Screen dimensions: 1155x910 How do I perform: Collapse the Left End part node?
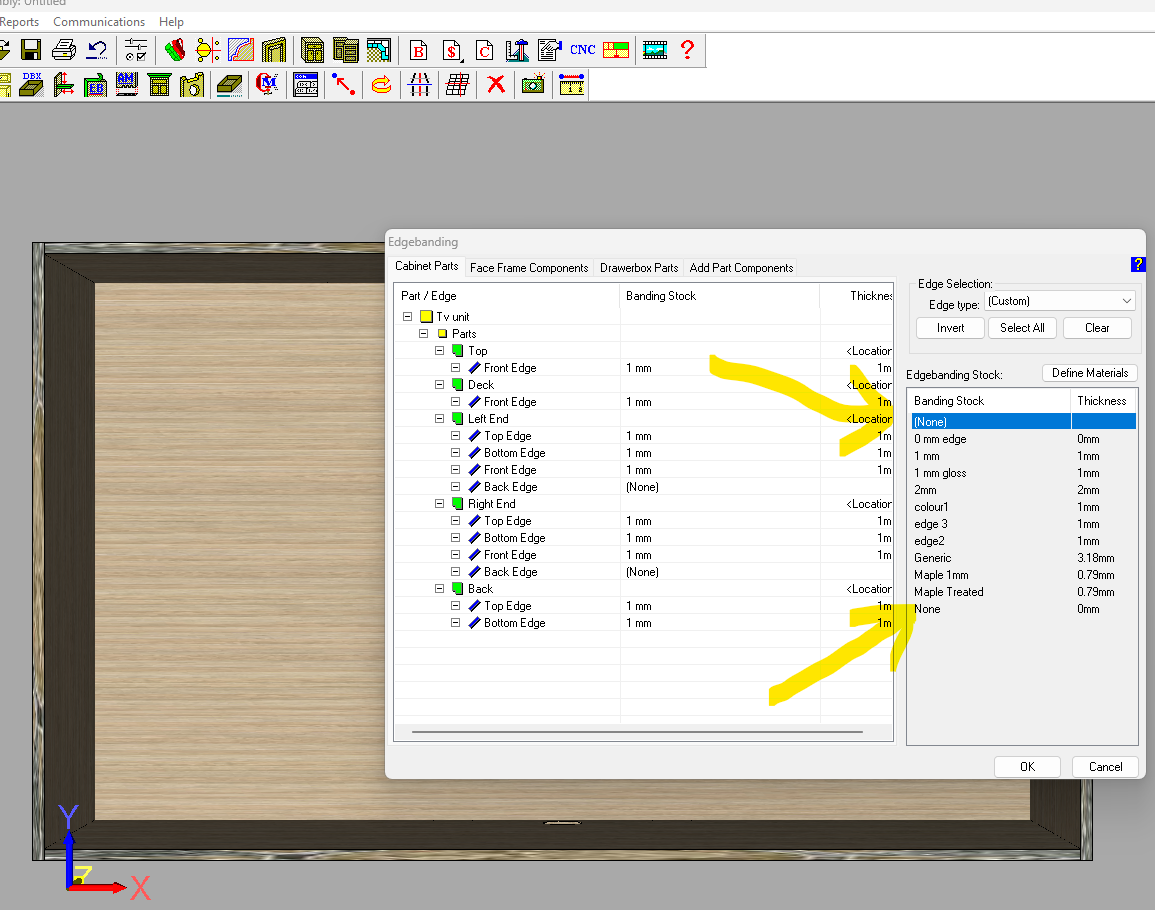pyautogui.click(x=440, y=419)
